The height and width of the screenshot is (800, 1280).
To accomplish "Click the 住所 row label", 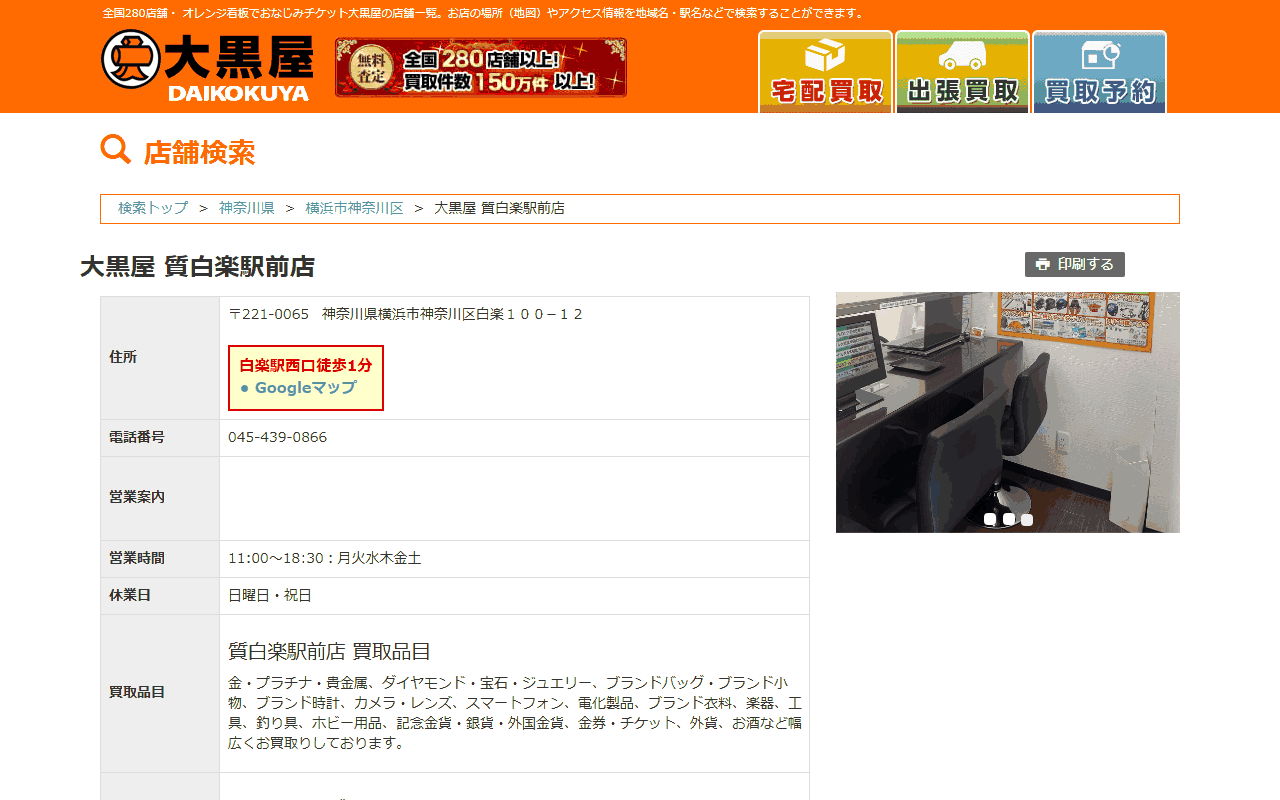I will pos(123,357).
